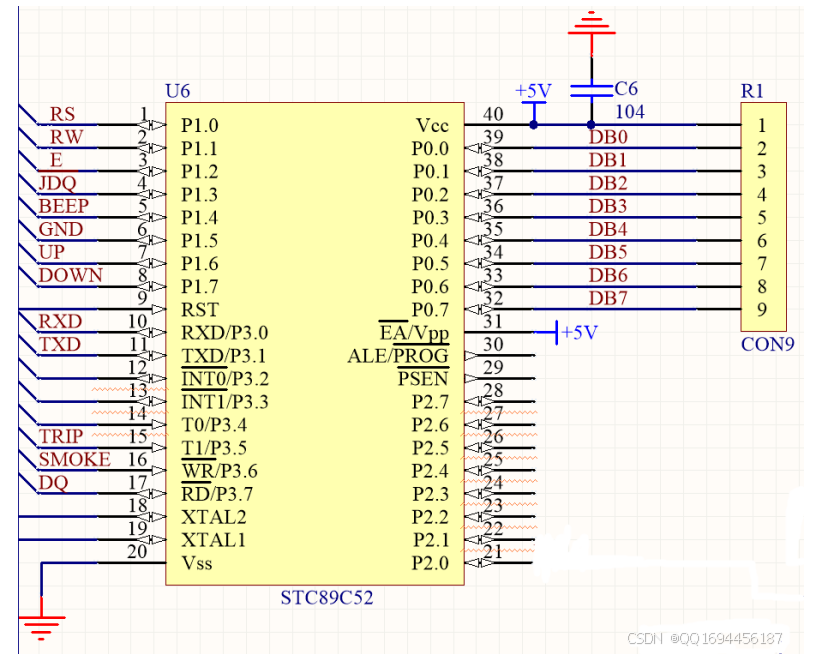This screenshot has width=813, height=654.
Task: Click the P0.7 pin name
Action: coord(430,310)
